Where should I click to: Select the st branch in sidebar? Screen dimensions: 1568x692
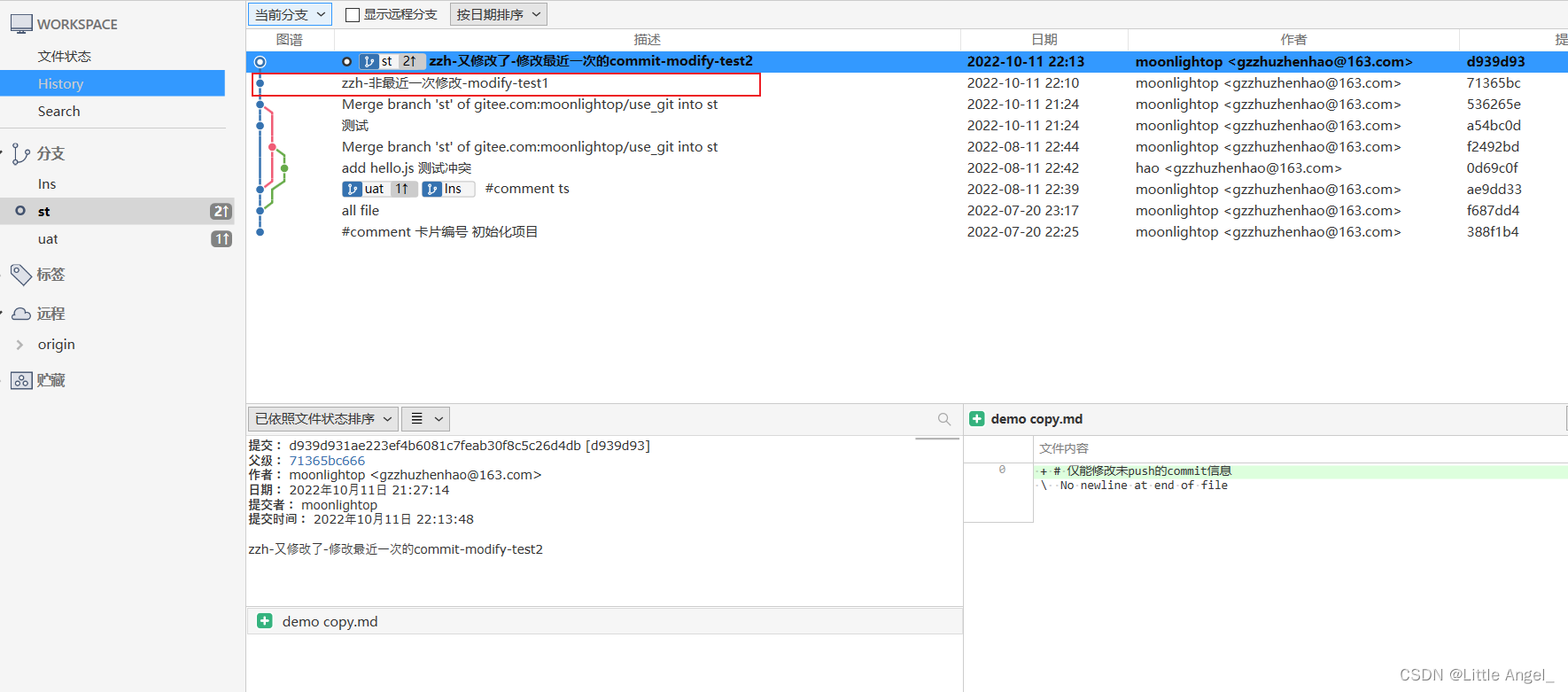click(117, 211)
